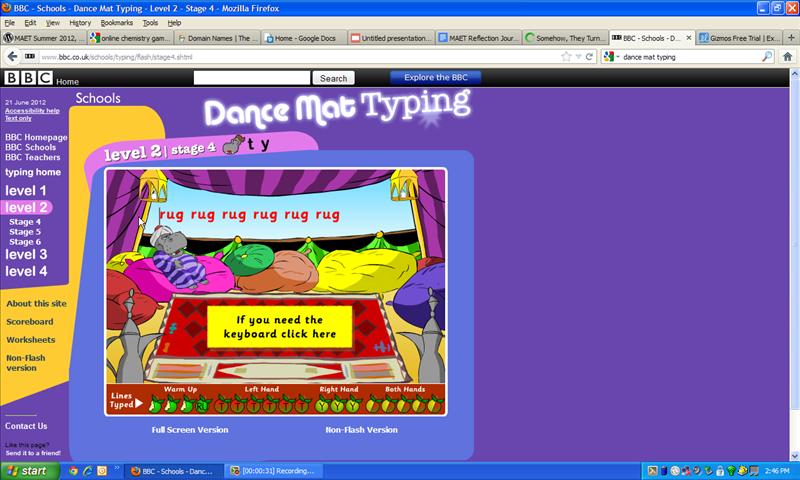The height and width of the screenshot is (480, 800).
Task: Click BBC Schools Firefox taskbar button
Action: tap(174, 471)
